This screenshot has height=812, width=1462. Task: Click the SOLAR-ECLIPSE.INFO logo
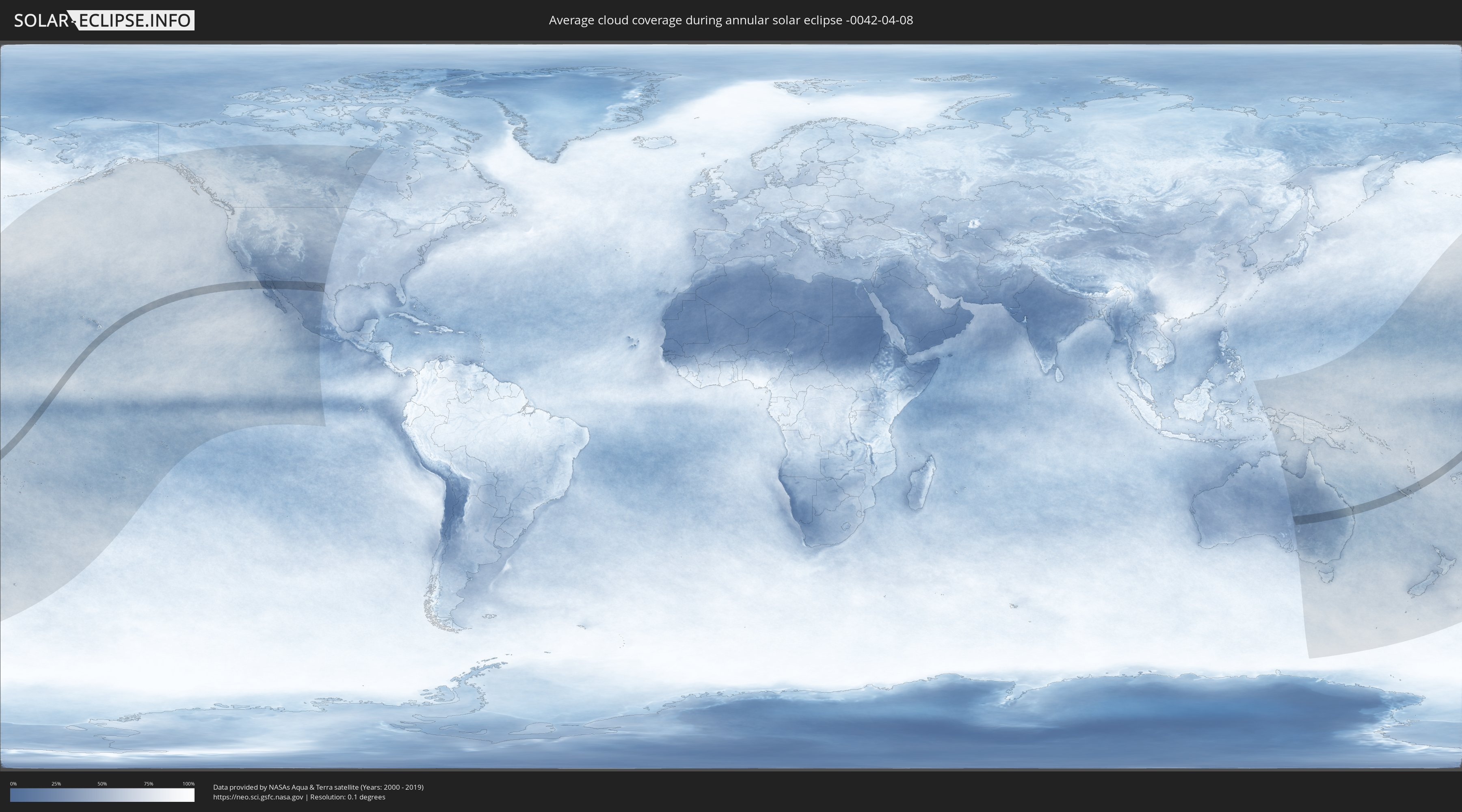[104, 20]
